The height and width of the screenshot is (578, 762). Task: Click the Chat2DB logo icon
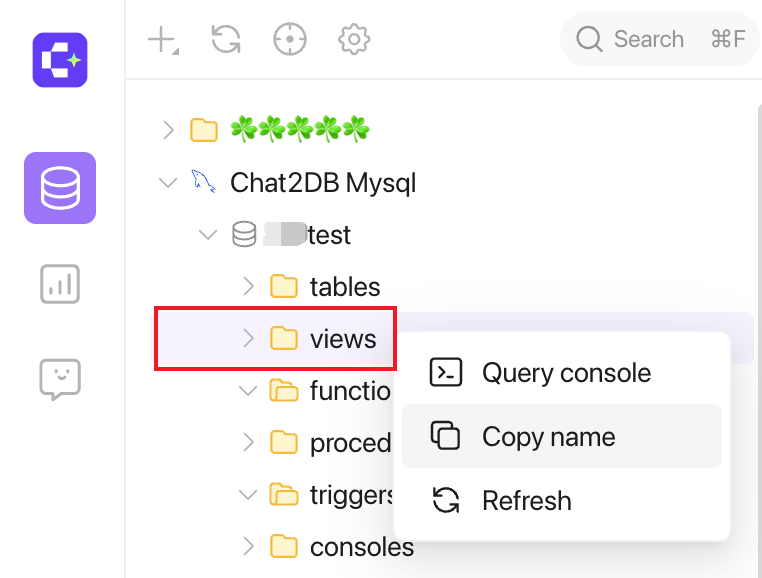click(x=60, y=60)
